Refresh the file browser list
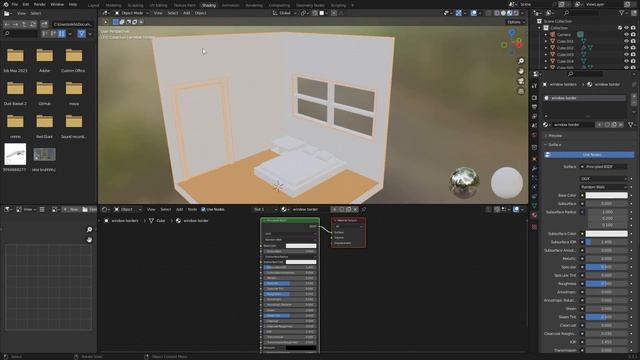This screenshot has width=640, height=360. pos(33,24)
